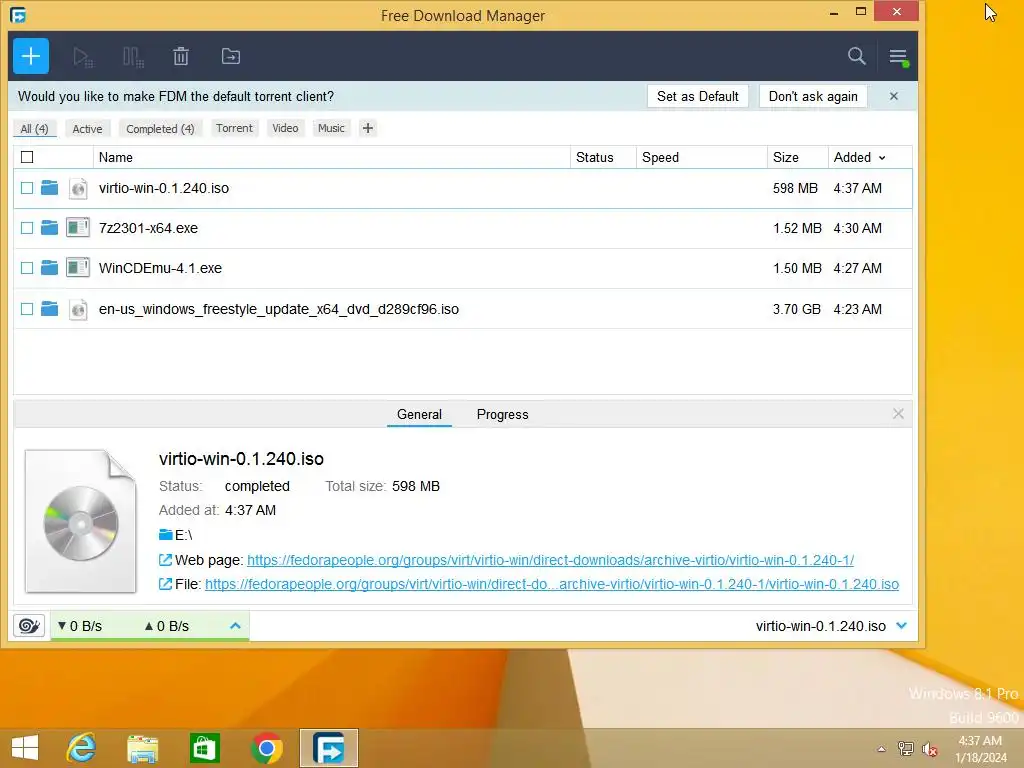Open folder icon for en-us_windows_freestyle row
Image resolution: width=1024 pixels, height=768 pixels.
[x=50, y=308]
